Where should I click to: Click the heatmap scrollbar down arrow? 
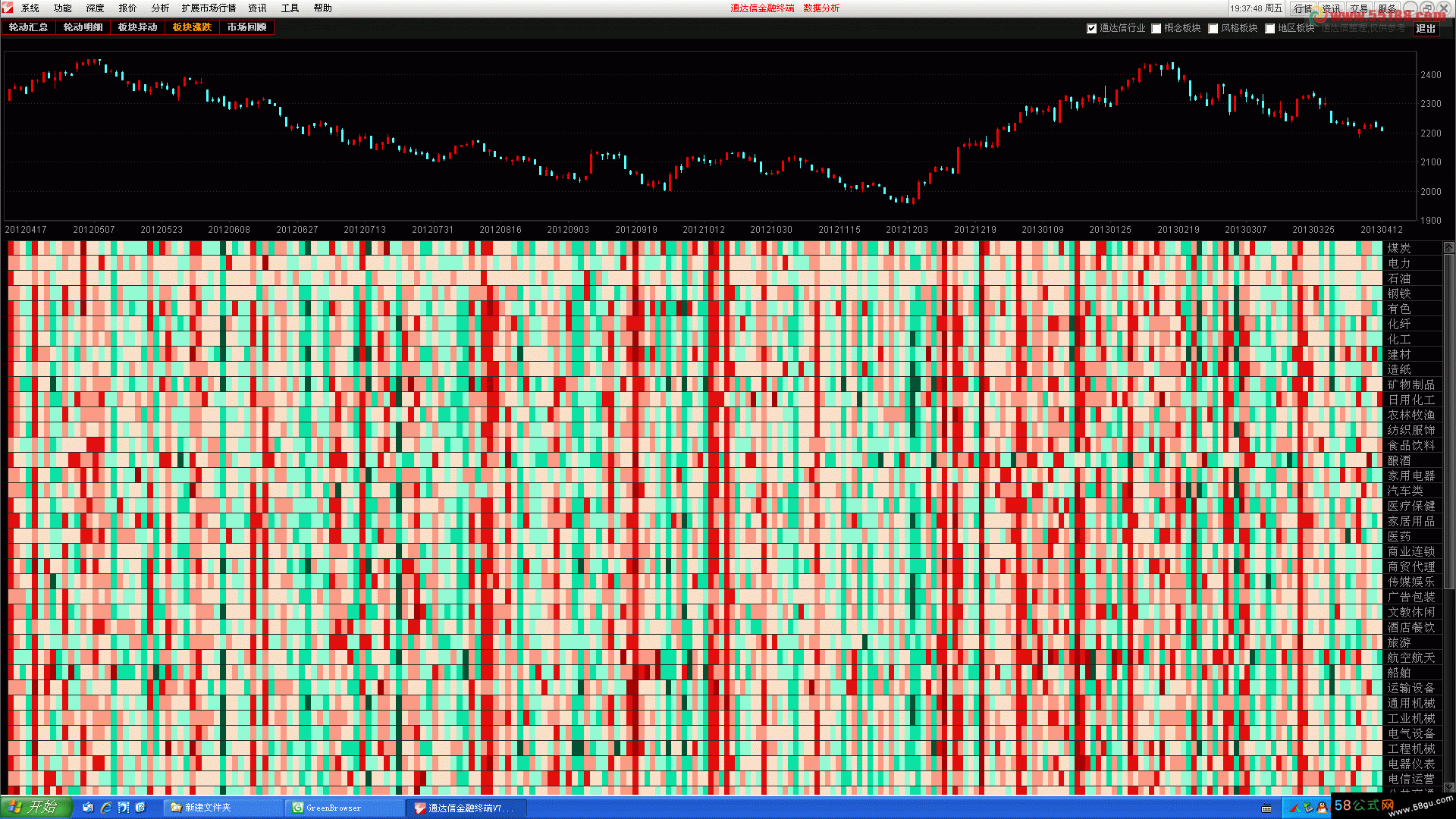(1449, 788)
